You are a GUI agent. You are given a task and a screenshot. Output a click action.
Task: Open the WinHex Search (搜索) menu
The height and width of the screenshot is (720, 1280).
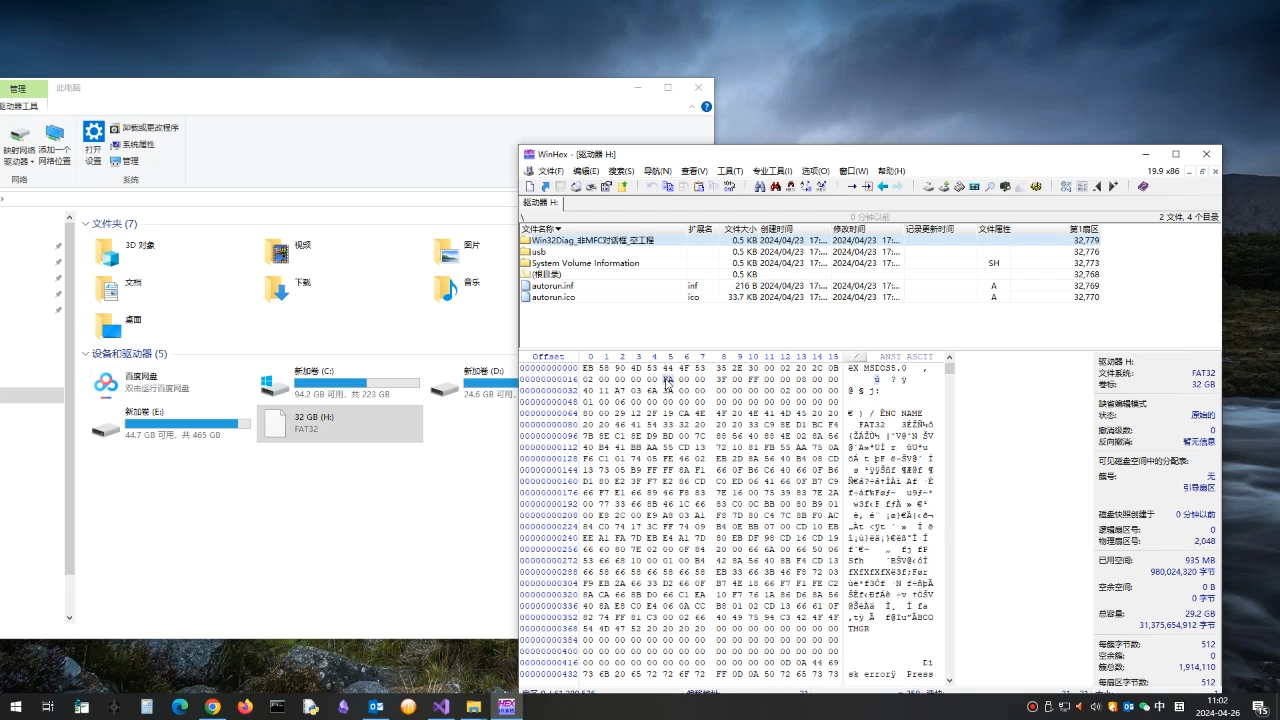pos(621,171)
